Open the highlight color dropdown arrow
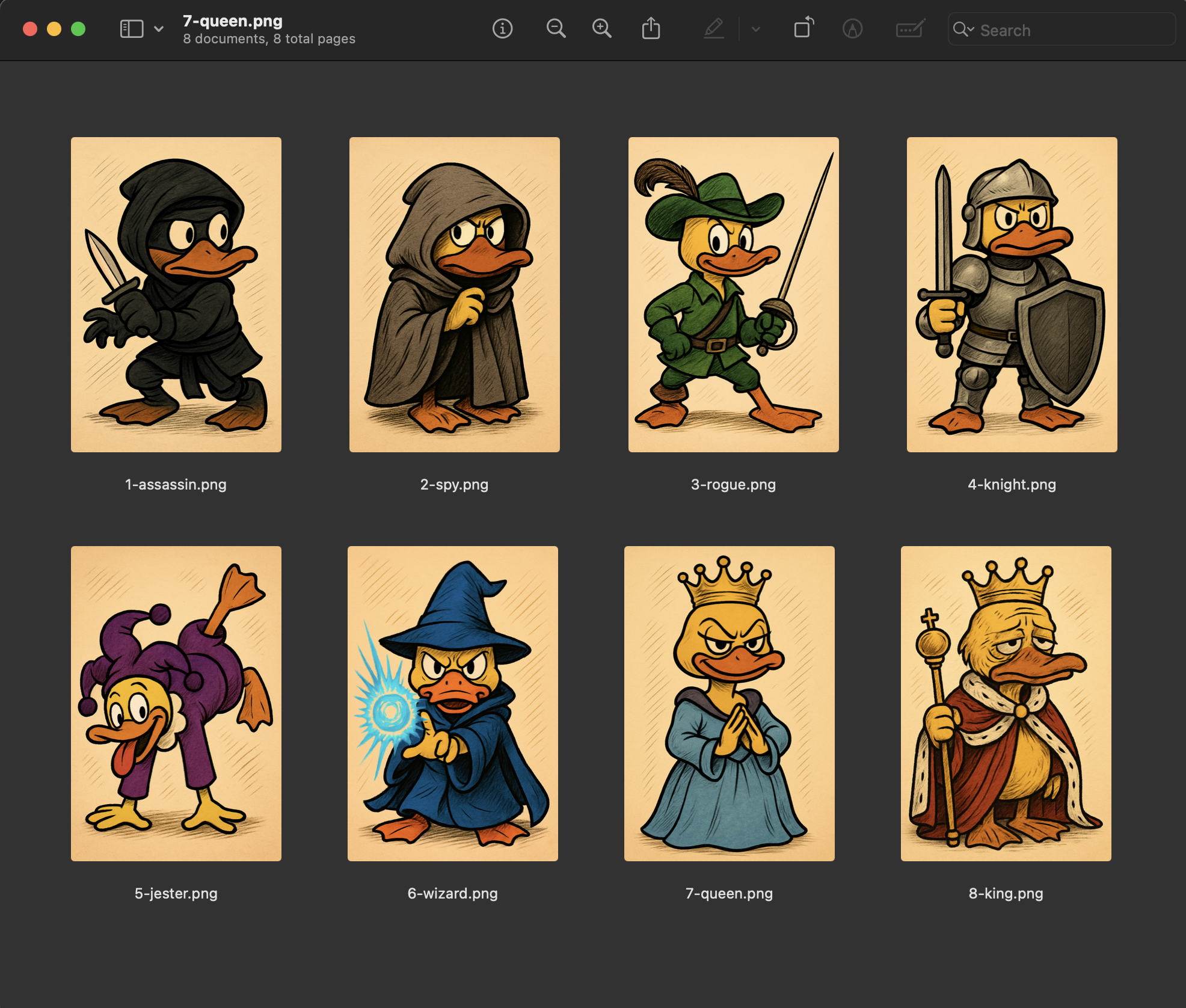The height and width of the screenshot is (1008, 1186). click(756, 29)
